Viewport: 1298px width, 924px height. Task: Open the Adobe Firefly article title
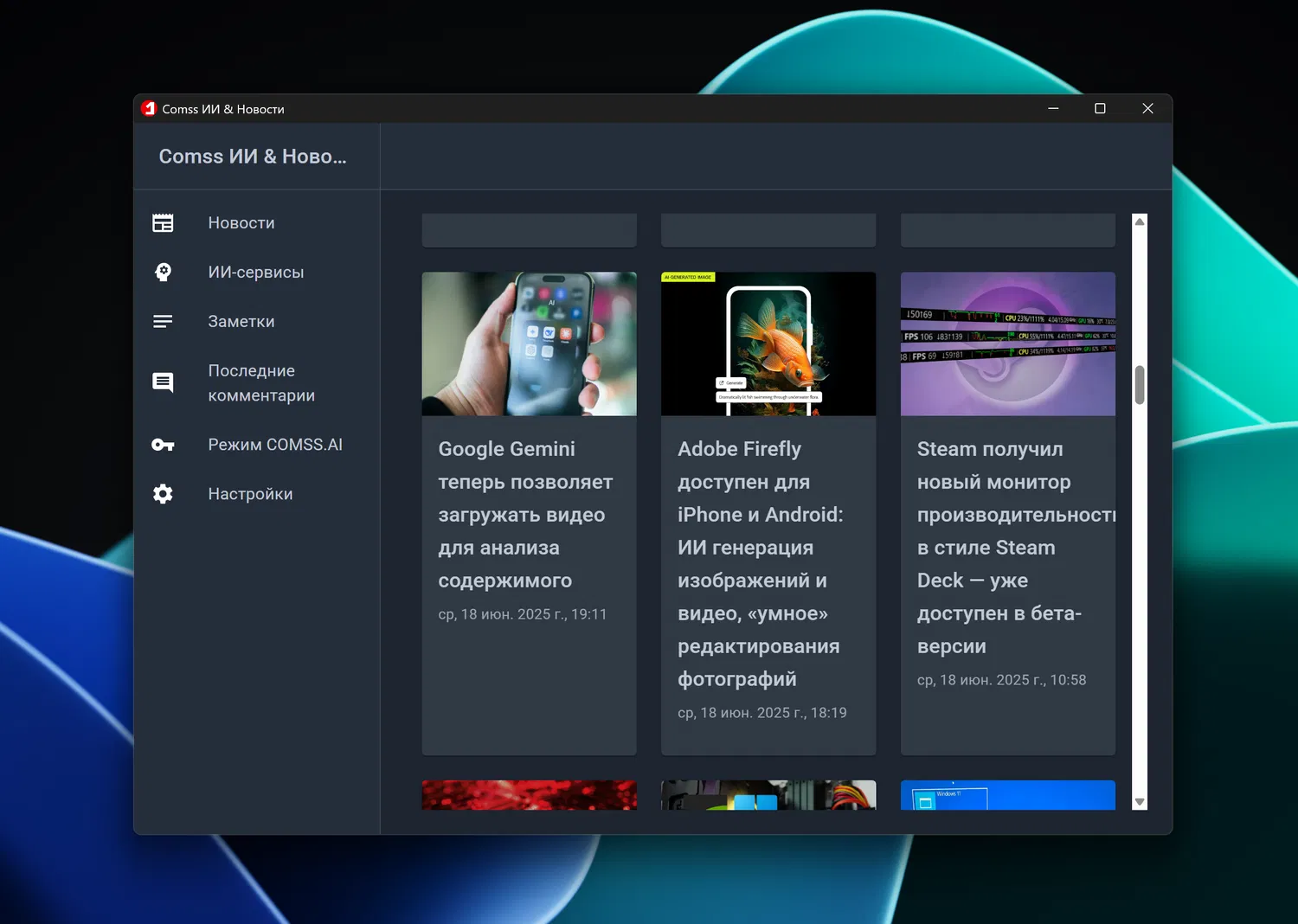(x=761, y=564)
